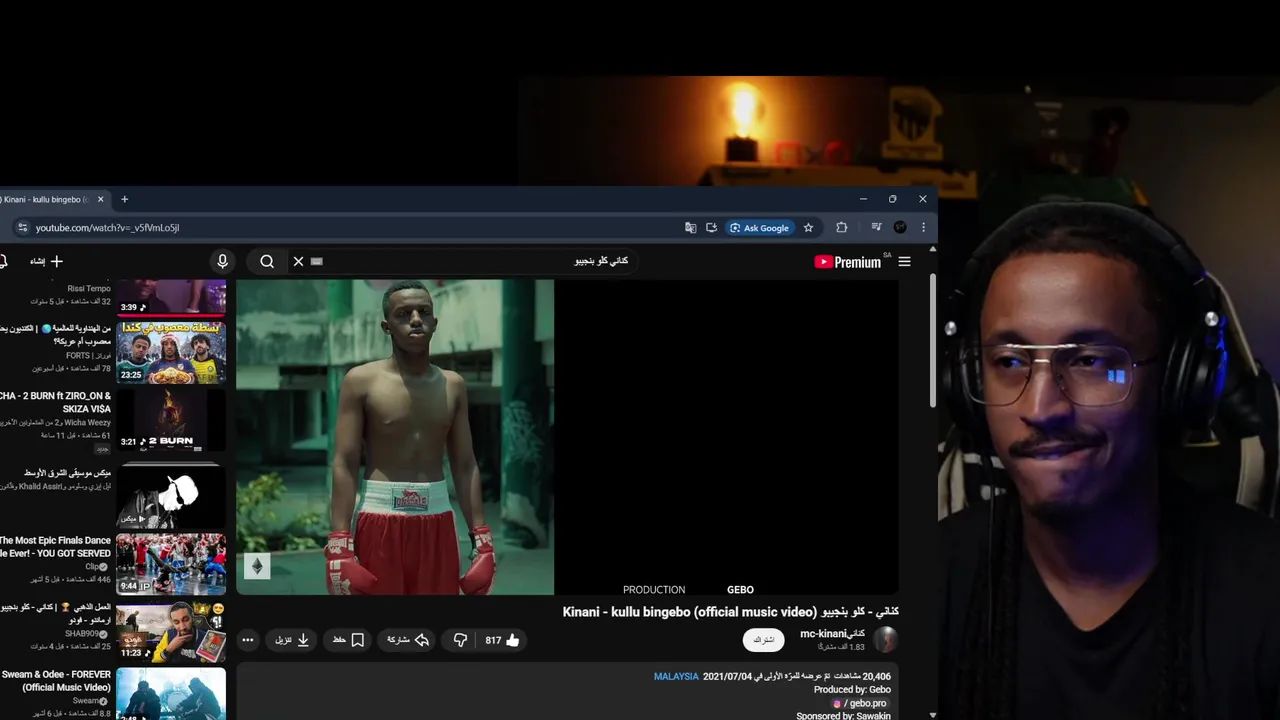Open 'Sweam & Odee - FOREVER' video title
Viewport: 1280px width, 720px height.
56,681
